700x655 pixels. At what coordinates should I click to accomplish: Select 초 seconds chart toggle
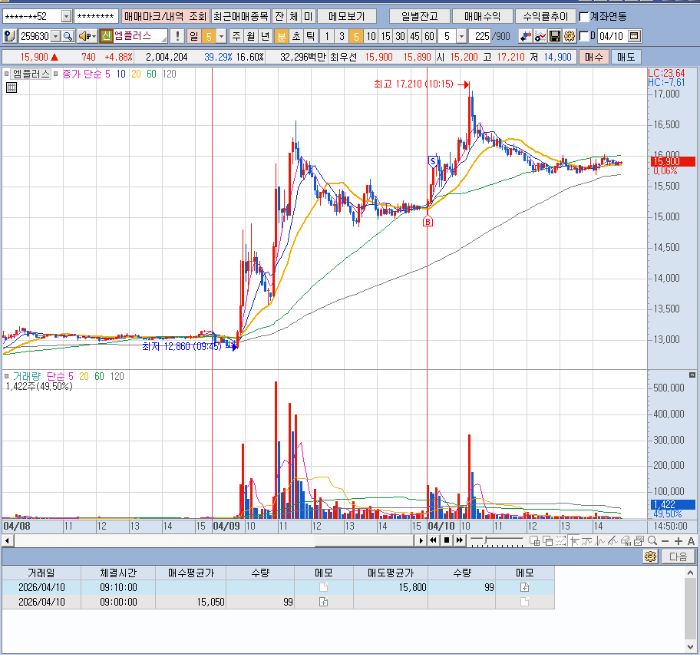coord(296,36)
